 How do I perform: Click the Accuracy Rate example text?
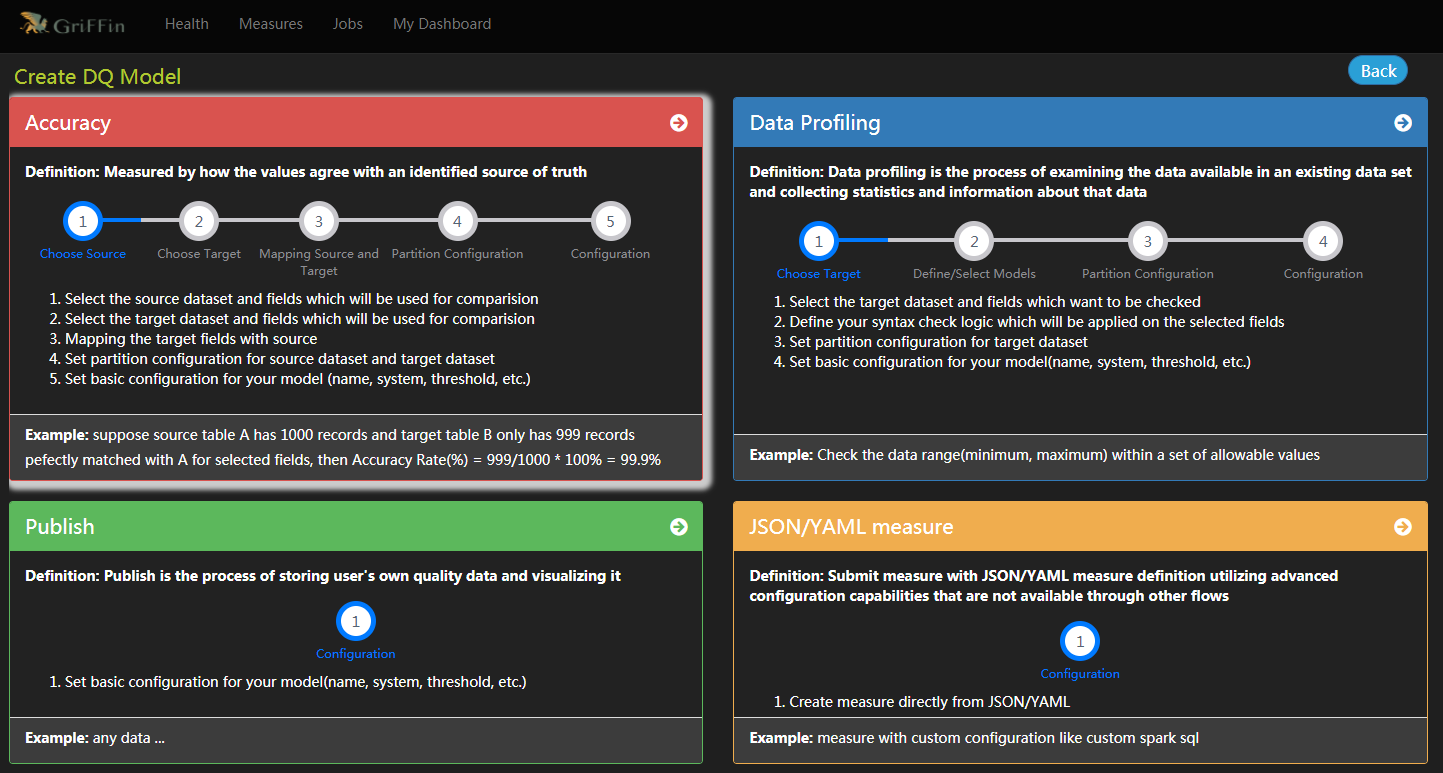(x=343, y=447)
